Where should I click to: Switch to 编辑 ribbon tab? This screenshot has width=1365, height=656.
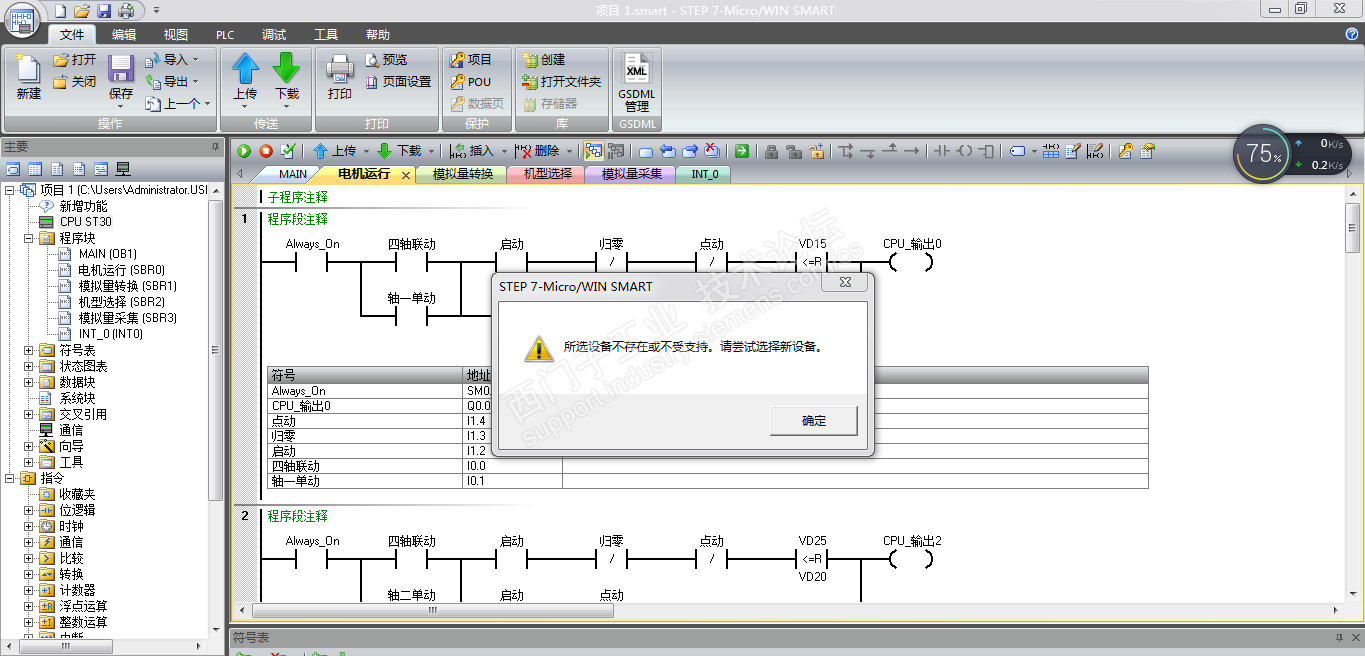(x=124, y=34)
